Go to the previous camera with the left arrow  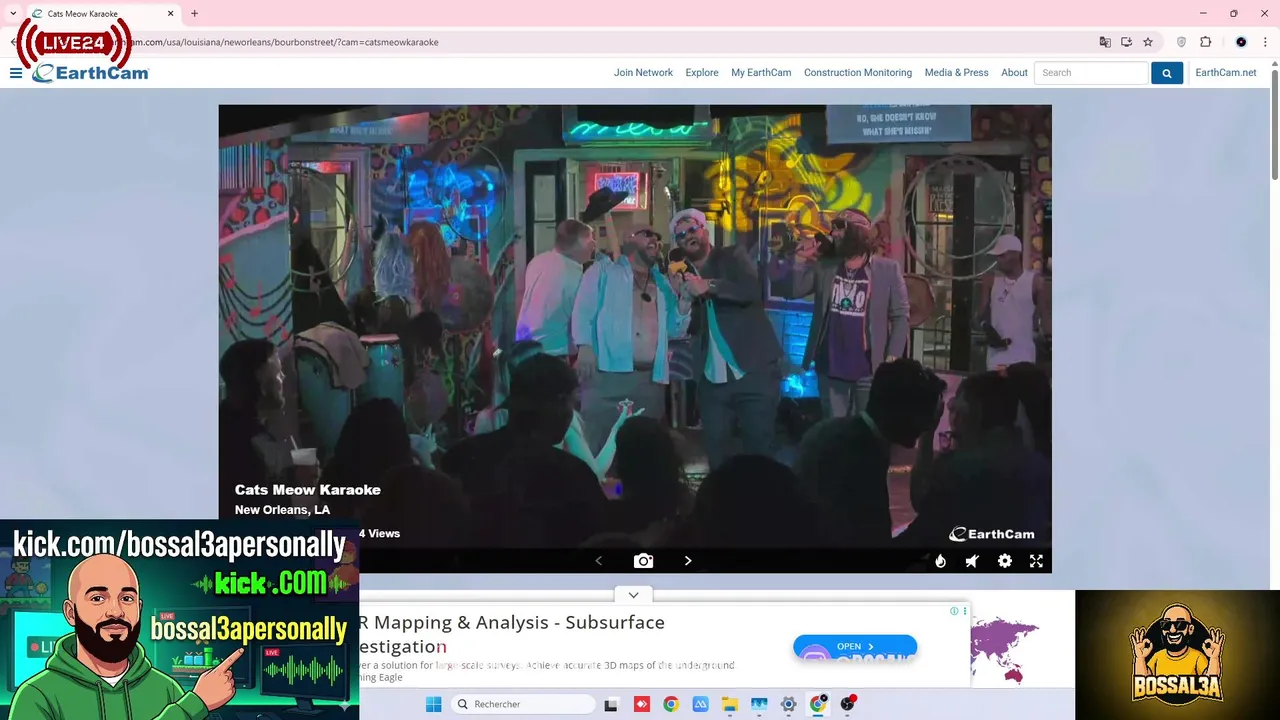coord(599,561)
